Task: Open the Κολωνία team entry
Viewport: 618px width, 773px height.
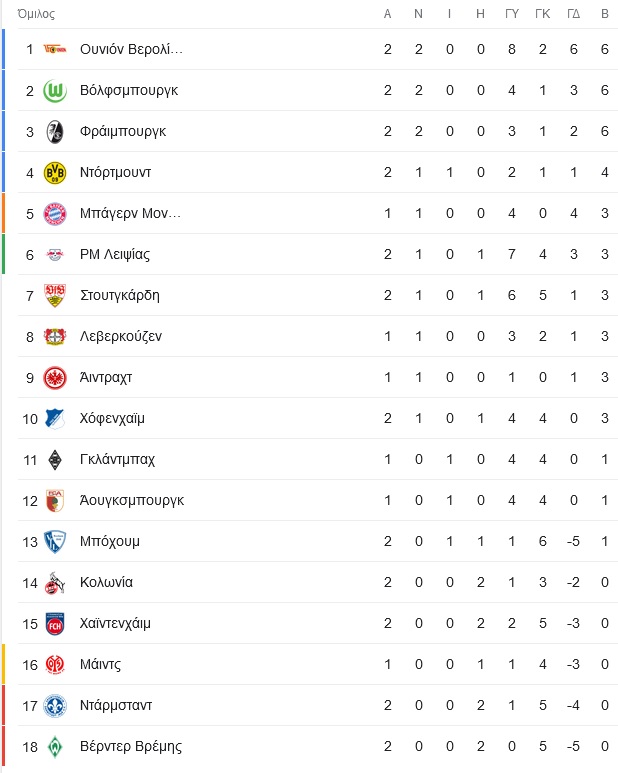Action: coord(317,582)
